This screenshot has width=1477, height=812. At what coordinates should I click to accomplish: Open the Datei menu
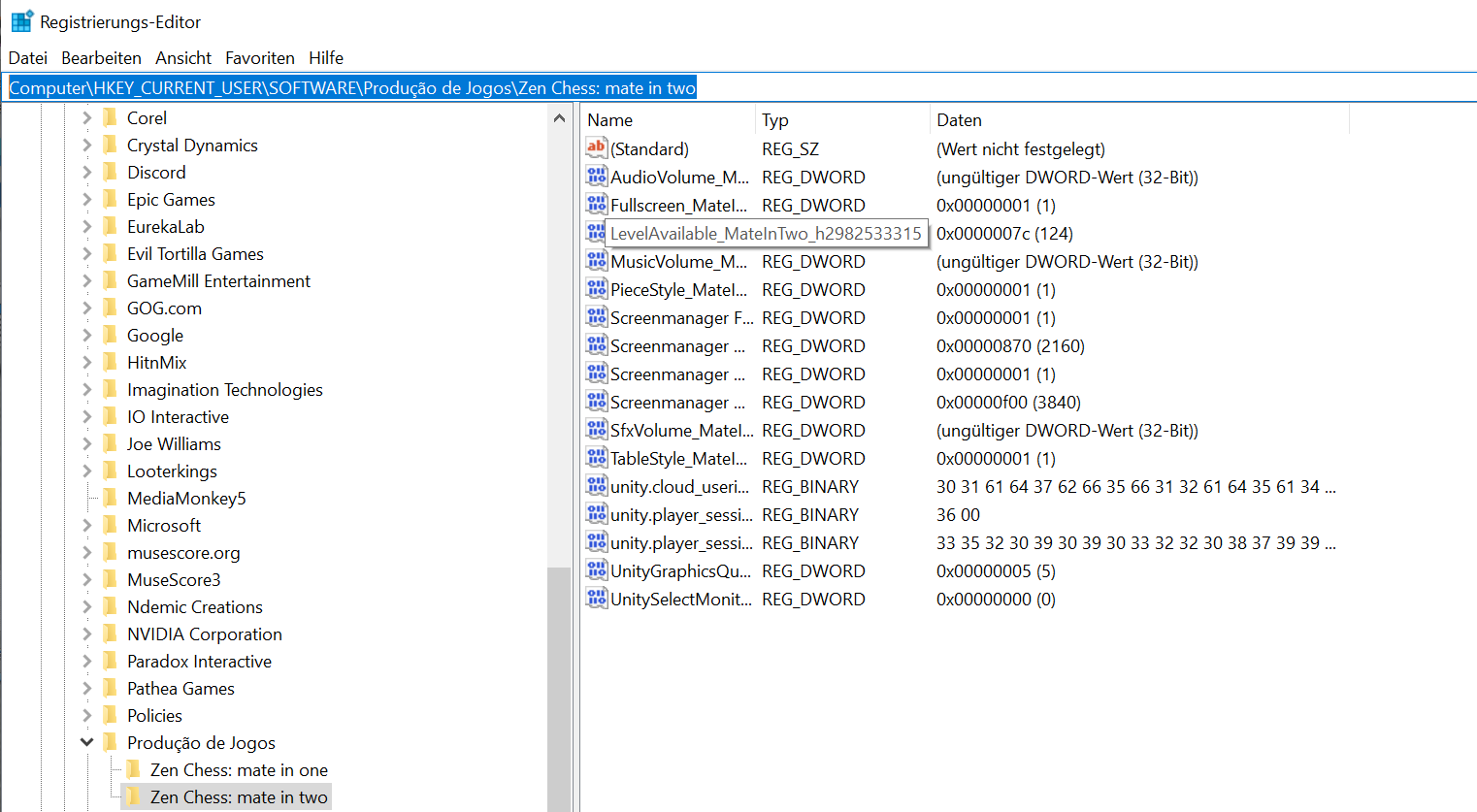(28, 58)
